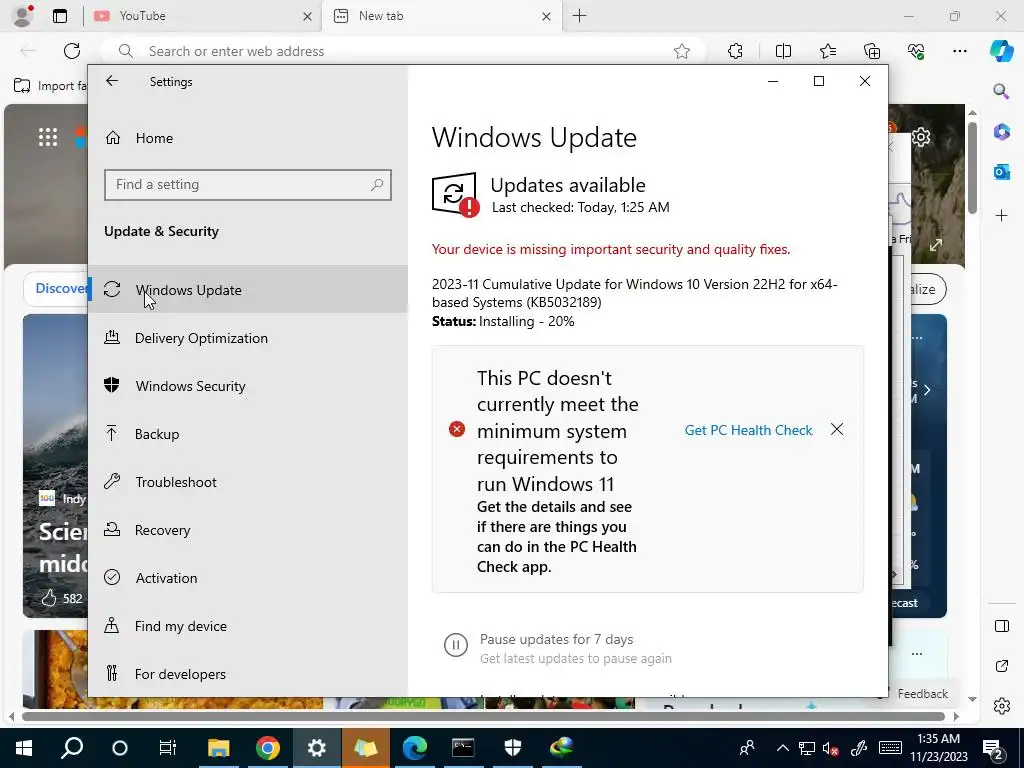Open Delivery Optimization settings
The width and height of the screenshot is (1024, 768).
tap(248, 338)
